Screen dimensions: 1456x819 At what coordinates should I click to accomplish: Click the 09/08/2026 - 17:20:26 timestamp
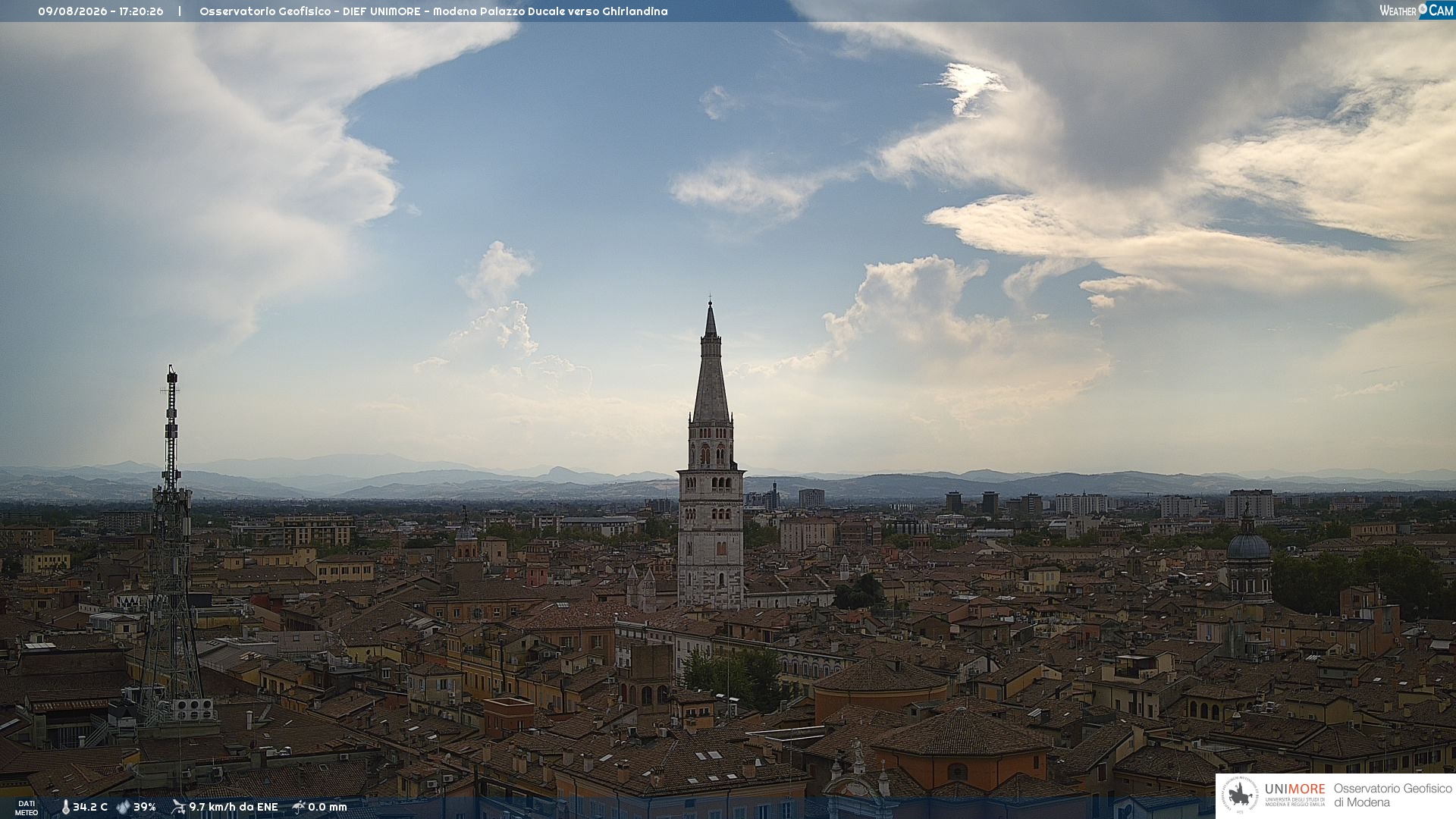pyautogui.click(x=101, y=11)
